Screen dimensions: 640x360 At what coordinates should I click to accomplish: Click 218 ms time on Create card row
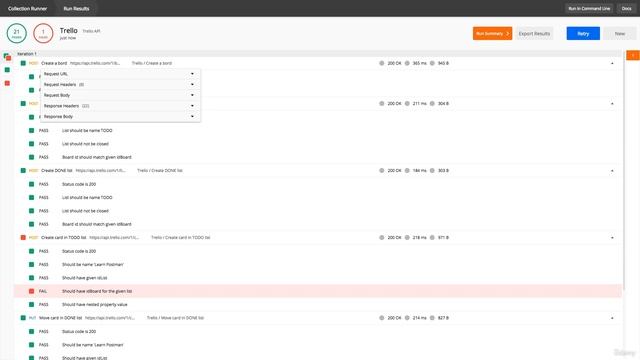click(x=420, y=238)
